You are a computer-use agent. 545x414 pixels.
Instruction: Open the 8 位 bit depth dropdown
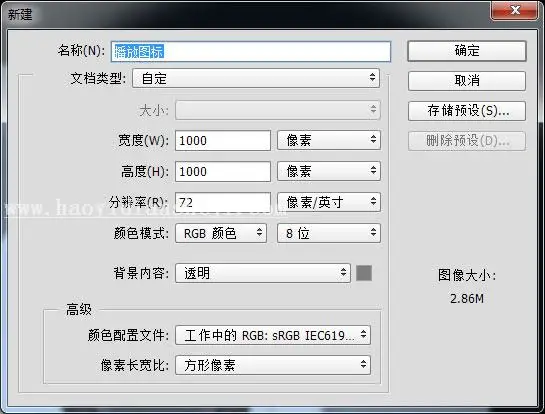point(329,233)
